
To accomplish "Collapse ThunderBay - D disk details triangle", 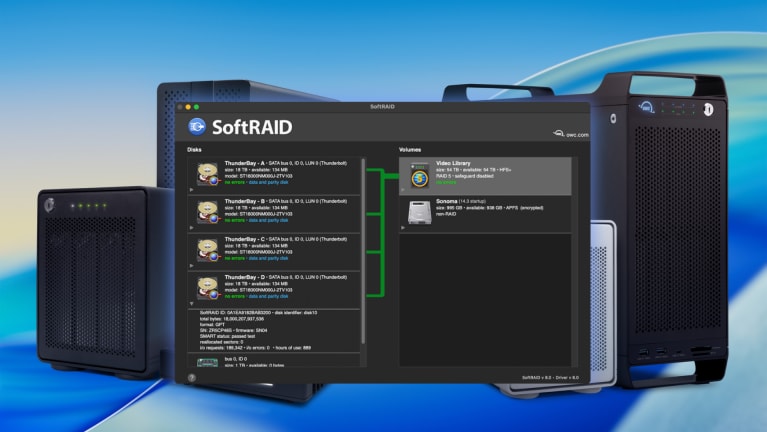I will 192,302.
